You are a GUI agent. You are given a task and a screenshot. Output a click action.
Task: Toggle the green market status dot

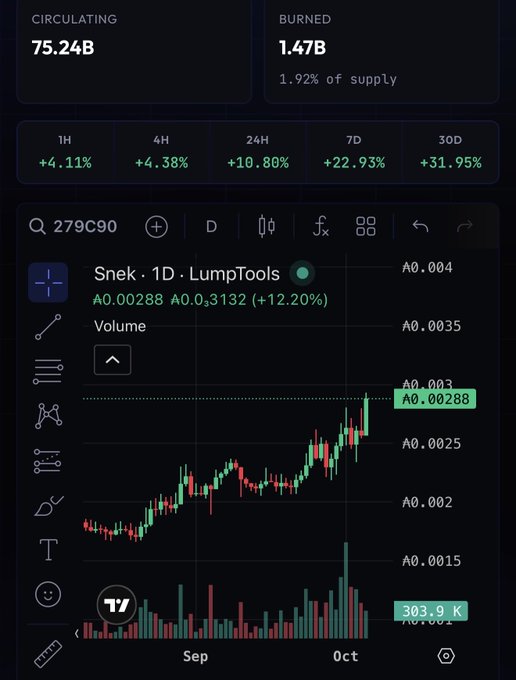[302, 273]
